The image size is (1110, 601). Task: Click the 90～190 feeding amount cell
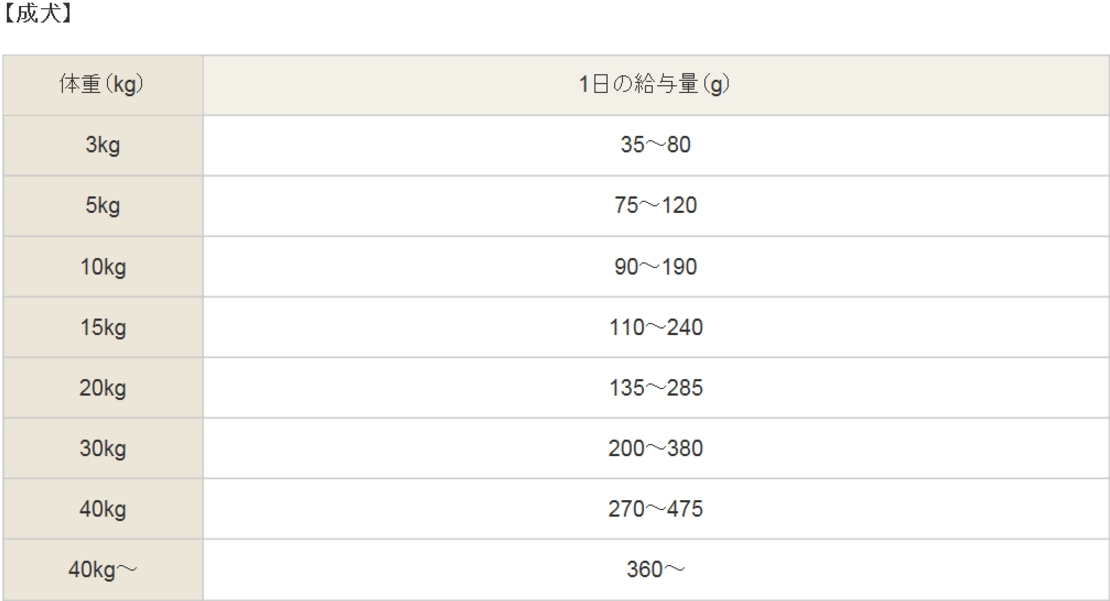[x=655, y=267]
